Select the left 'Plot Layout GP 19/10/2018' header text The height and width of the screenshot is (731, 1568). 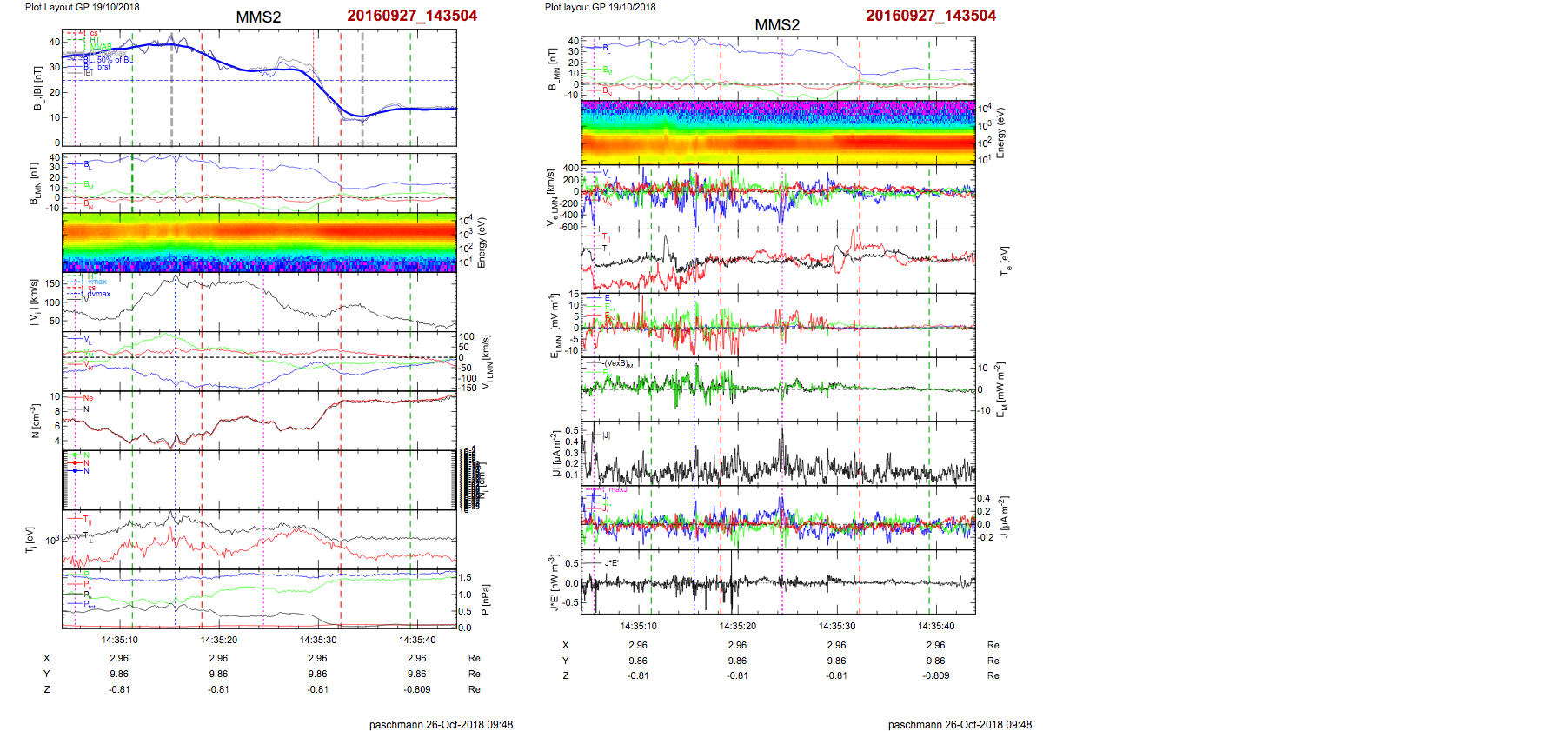[x=82, y=7]
